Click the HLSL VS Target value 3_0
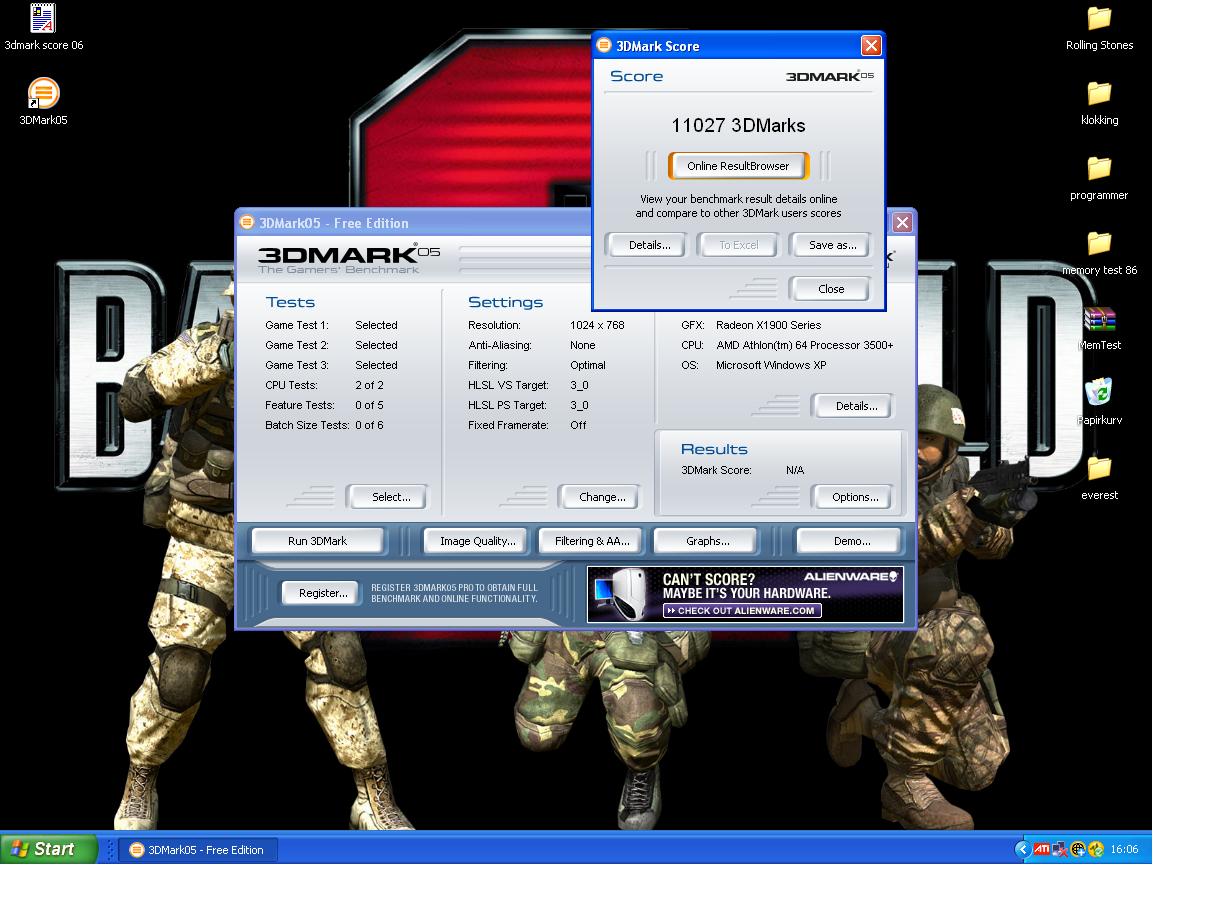Image resolution: width=1218 pixels, height=907 pixels. tap(579, 385)
